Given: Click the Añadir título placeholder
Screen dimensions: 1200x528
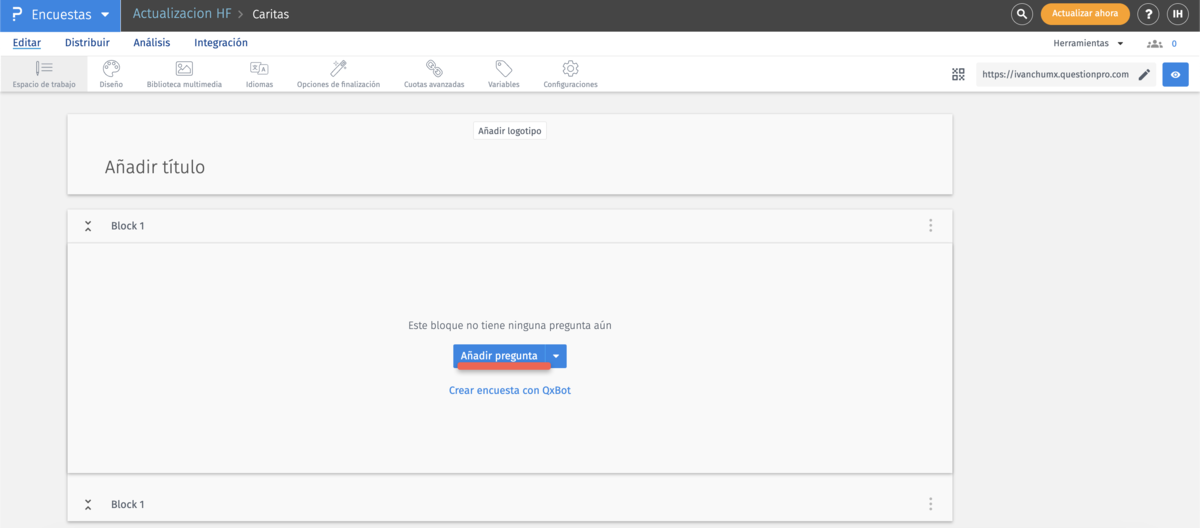Looking at the screenshot, I should coord(155,167).
